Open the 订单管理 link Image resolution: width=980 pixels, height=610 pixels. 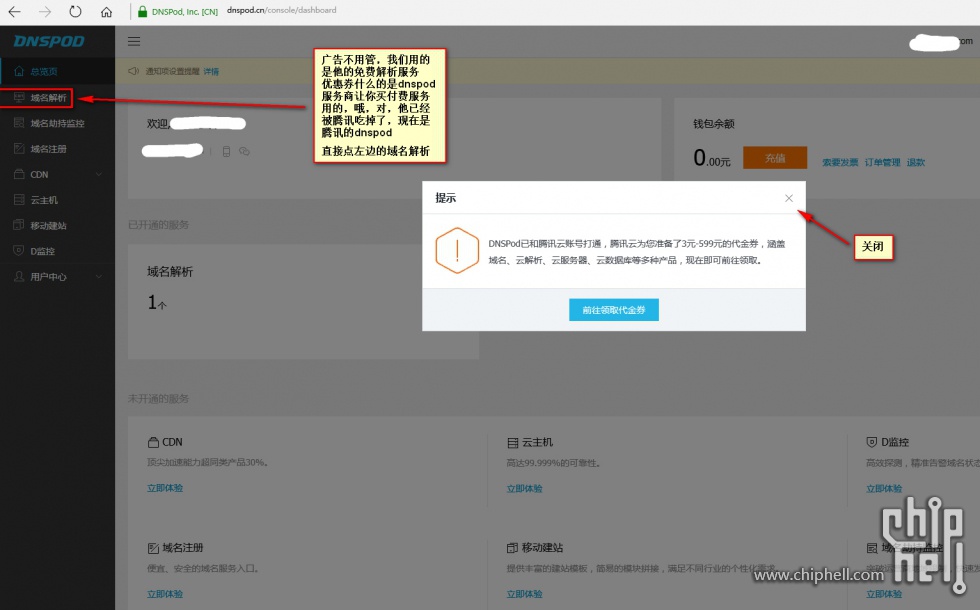coord(882,162)
